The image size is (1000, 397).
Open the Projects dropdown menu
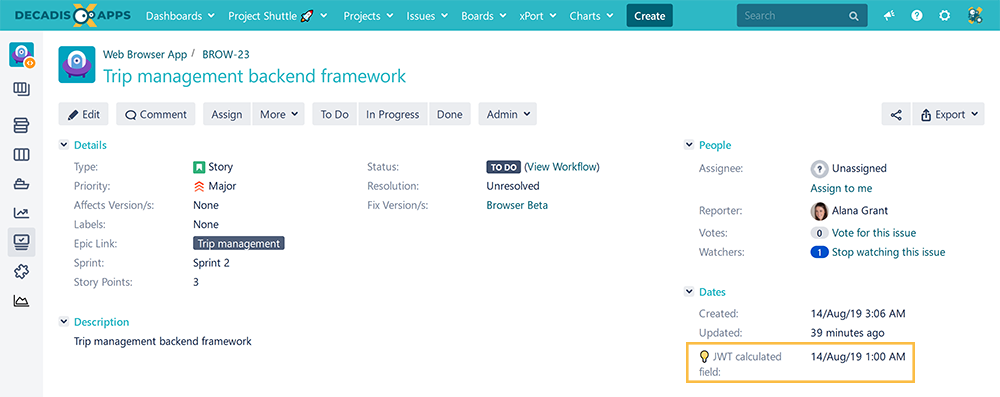368,16
